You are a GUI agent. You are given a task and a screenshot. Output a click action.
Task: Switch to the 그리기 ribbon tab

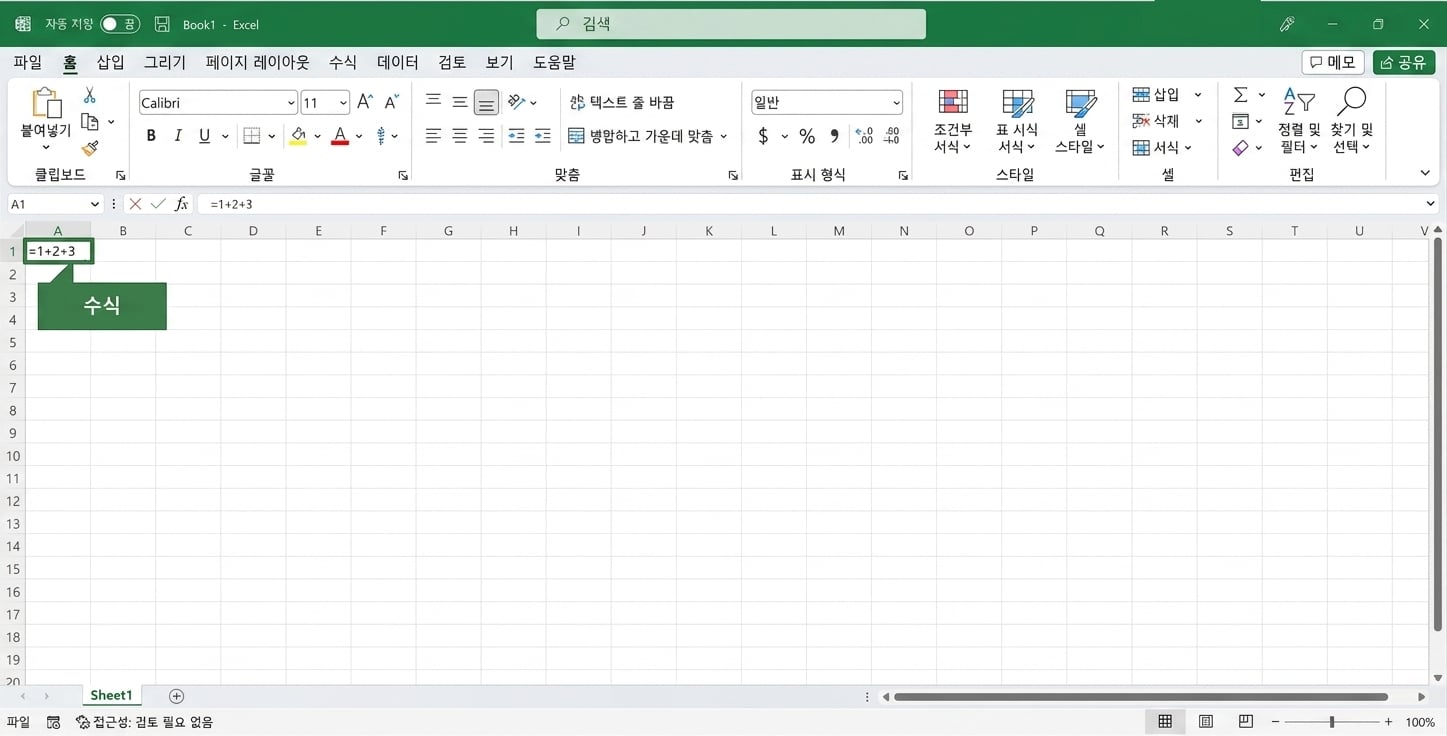(x=165, y=62)
